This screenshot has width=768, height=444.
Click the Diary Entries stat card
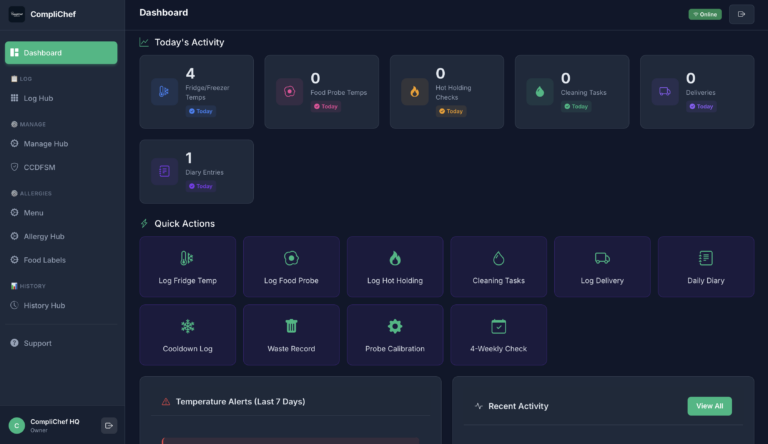tap(196, 171)
